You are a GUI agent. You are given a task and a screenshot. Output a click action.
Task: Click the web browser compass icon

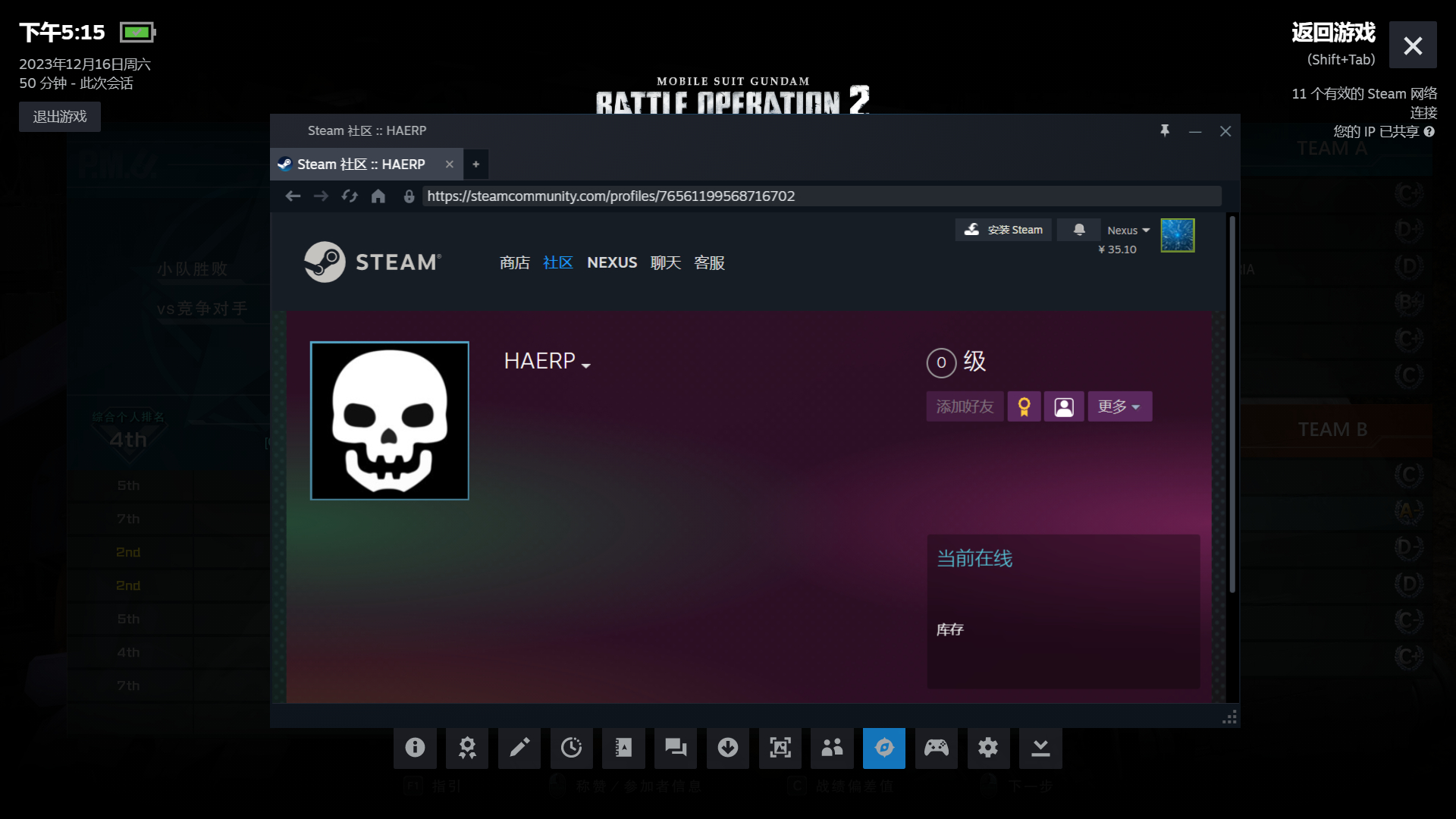(884, 748)
